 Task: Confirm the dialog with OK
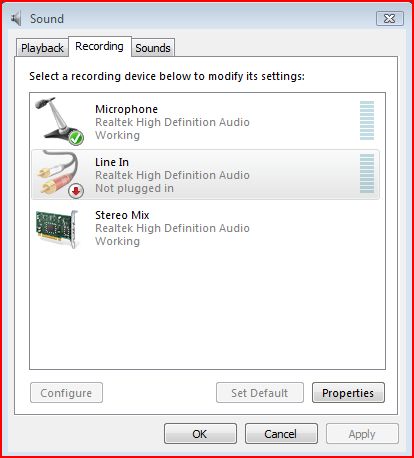[200, 434]
